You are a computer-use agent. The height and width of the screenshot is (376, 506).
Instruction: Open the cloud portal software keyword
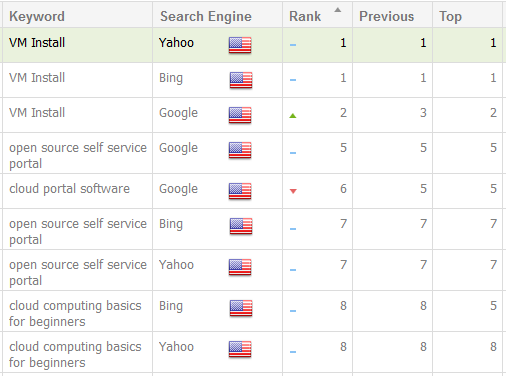point(69,189)
